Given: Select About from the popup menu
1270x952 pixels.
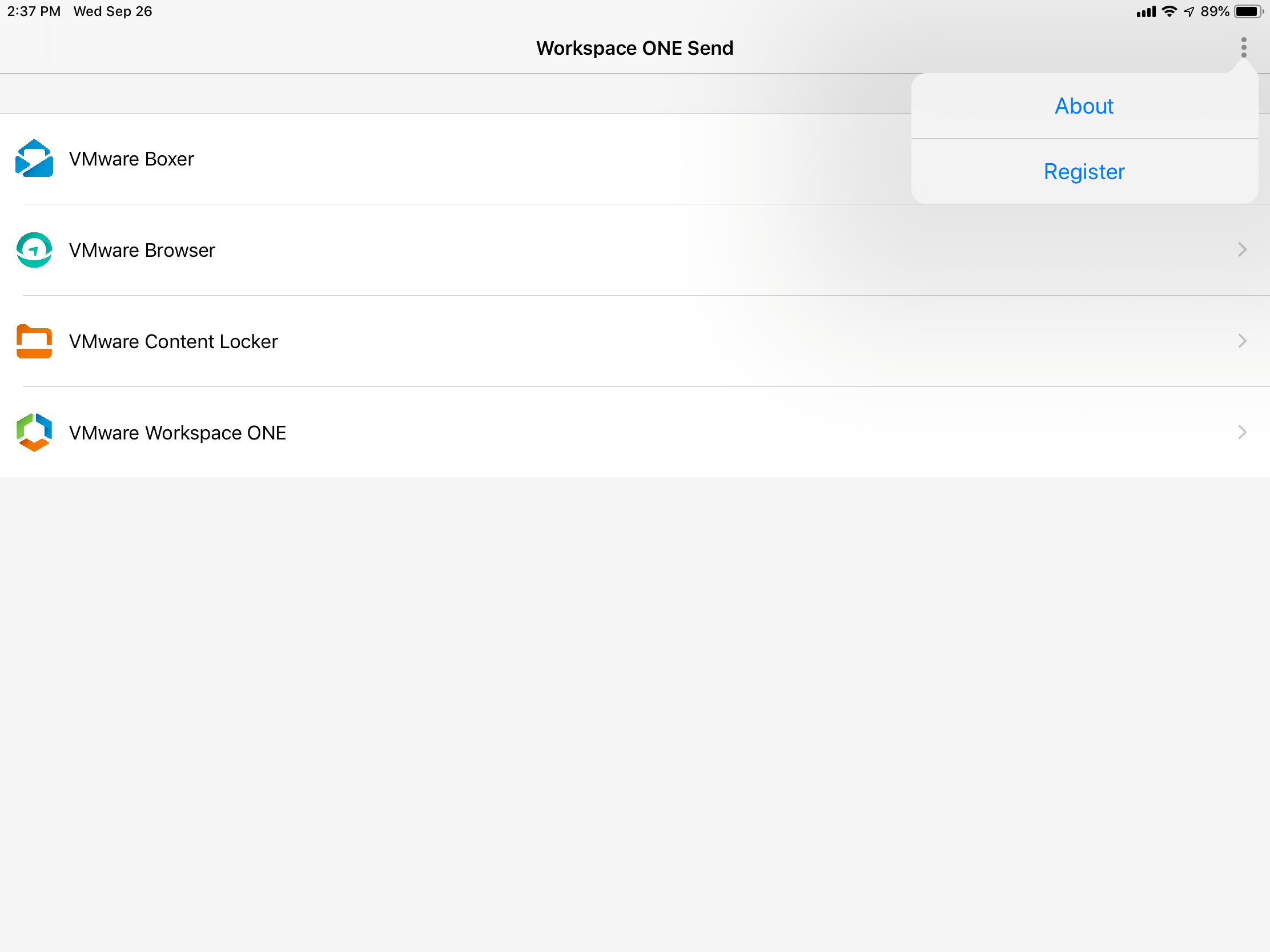Looking at the screenshot, I should 1084,106.
